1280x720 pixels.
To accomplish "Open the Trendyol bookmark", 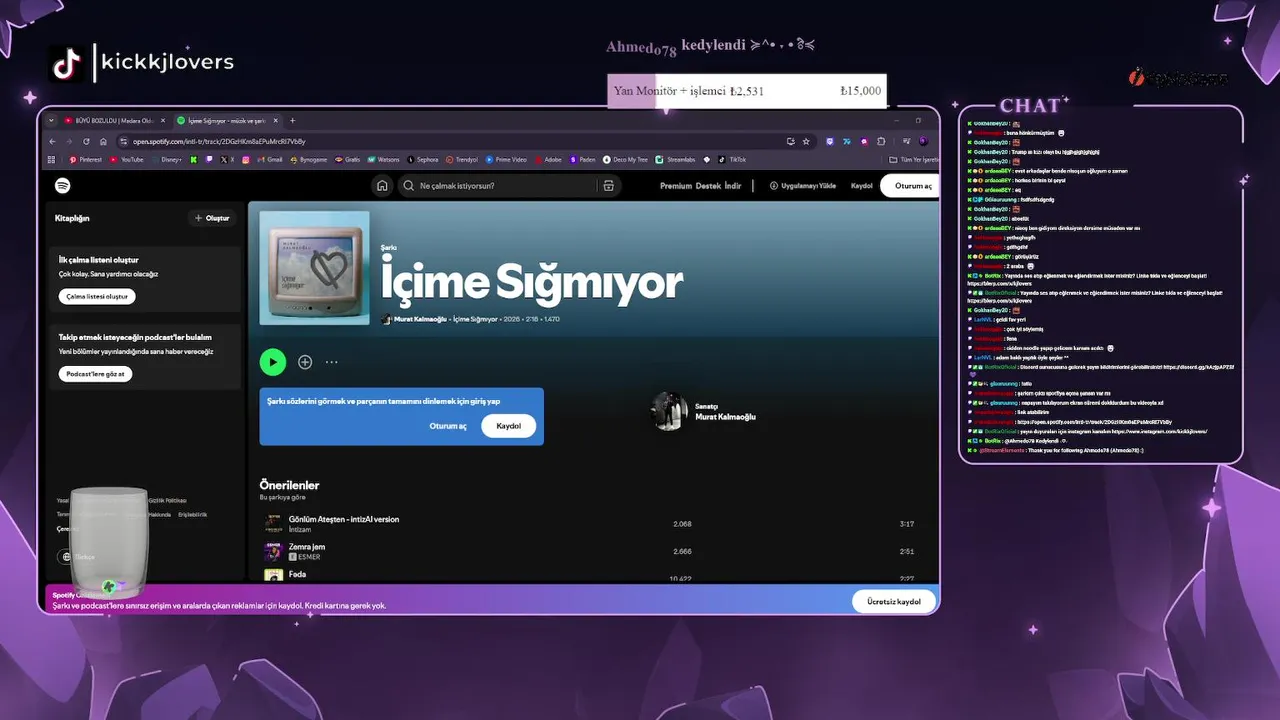I will (x=462, y=159).
